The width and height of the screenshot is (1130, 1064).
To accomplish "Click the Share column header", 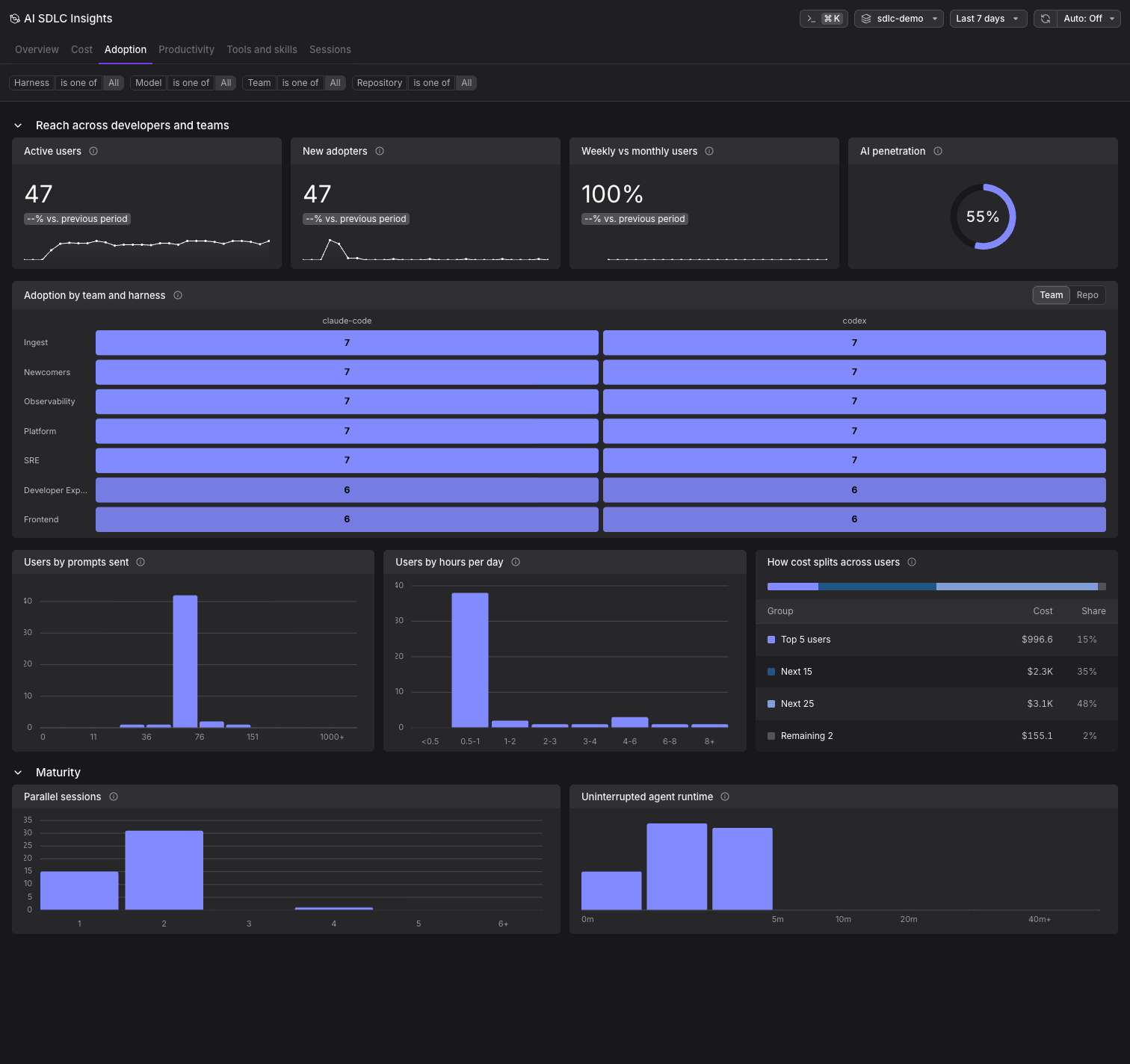I will pyautogui.click(x=1093, y=611).
